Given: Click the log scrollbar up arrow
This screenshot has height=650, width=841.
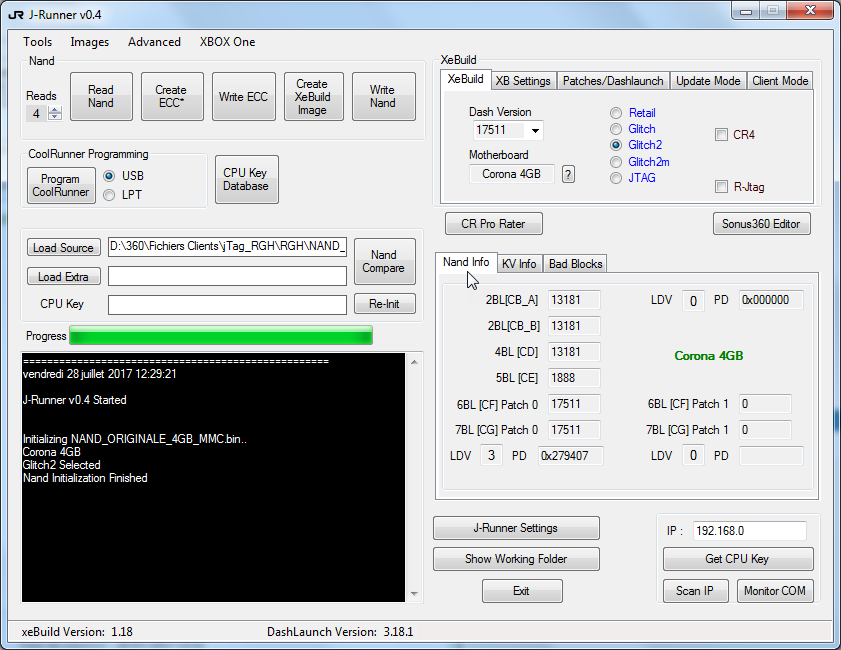Looking at the screenshot, I should click(x=414, y=363).
